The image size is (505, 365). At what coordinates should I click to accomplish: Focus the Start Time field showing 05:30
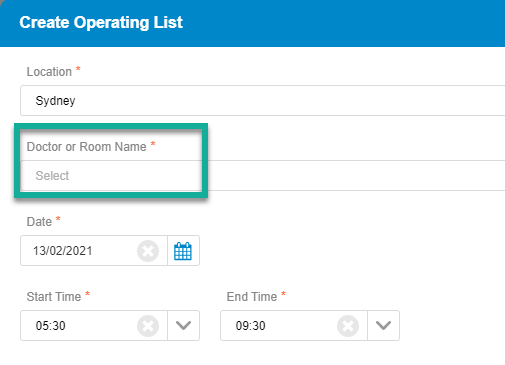coord(78,326)
